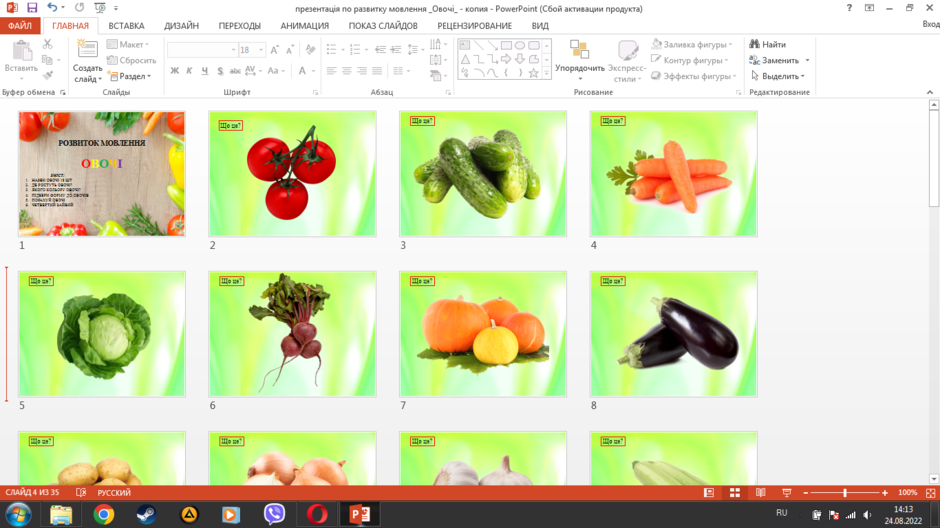Clear all formatting icon

pos(310,50)
